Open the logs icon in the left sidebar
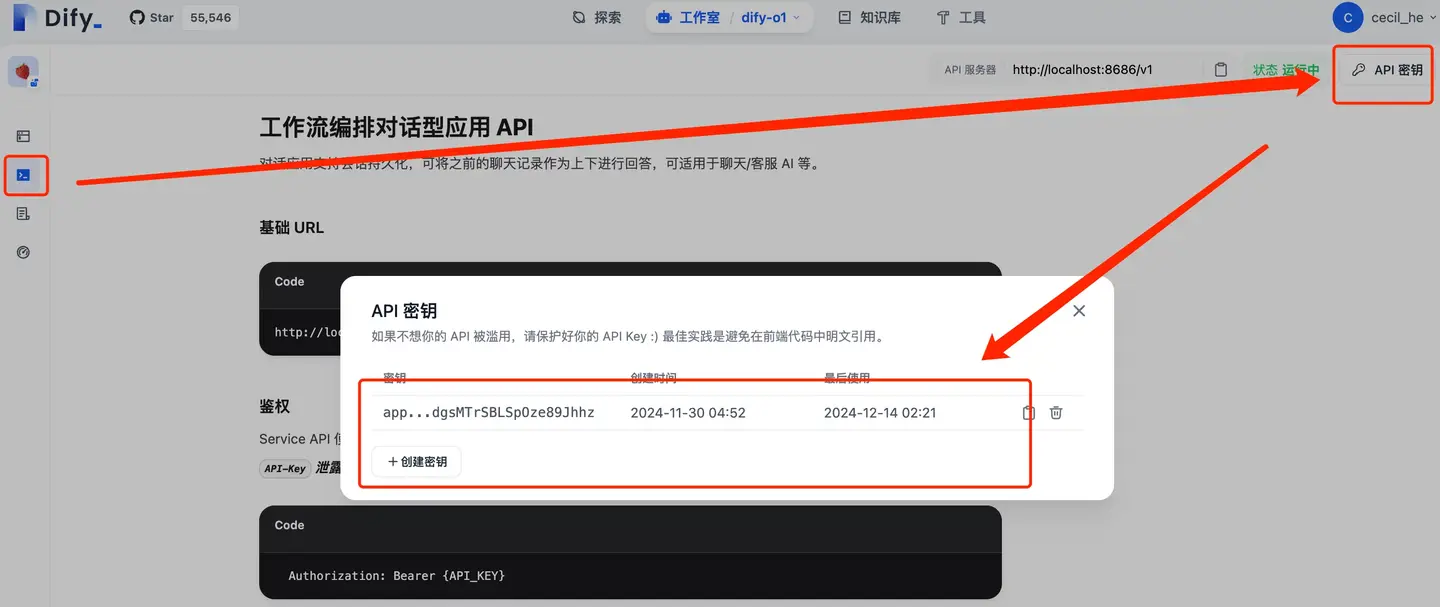 click(x=25, y=213)
